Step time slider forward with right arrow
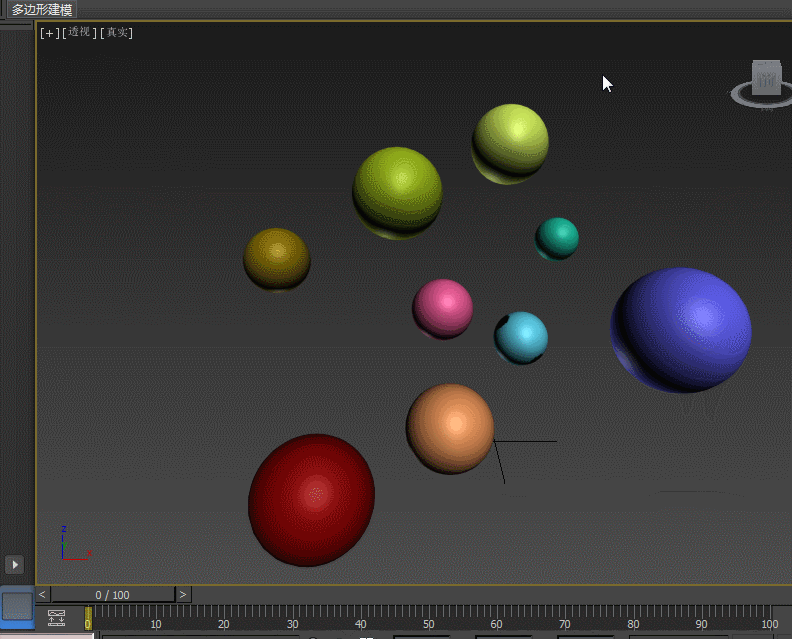This screenshot has height=639, width=792. (183, 594)
